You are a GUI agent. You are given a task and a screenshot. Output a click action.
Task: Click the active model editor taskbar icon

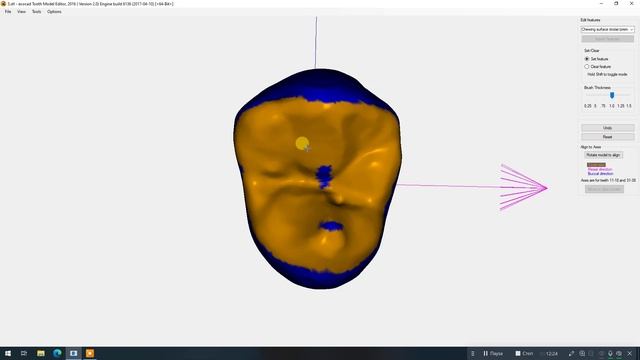(x=73, y=353)
